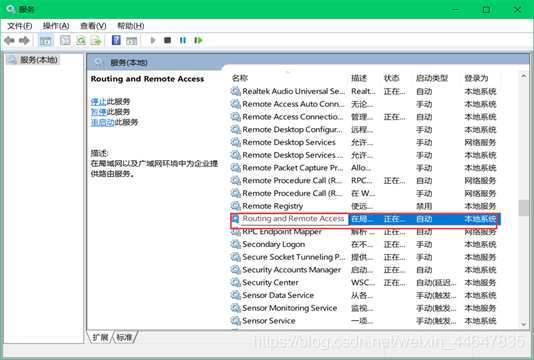The width and height of the screenshot is (534, 360).
Task: Click the 重启动 link to restart service
Action: click(102, 122)
